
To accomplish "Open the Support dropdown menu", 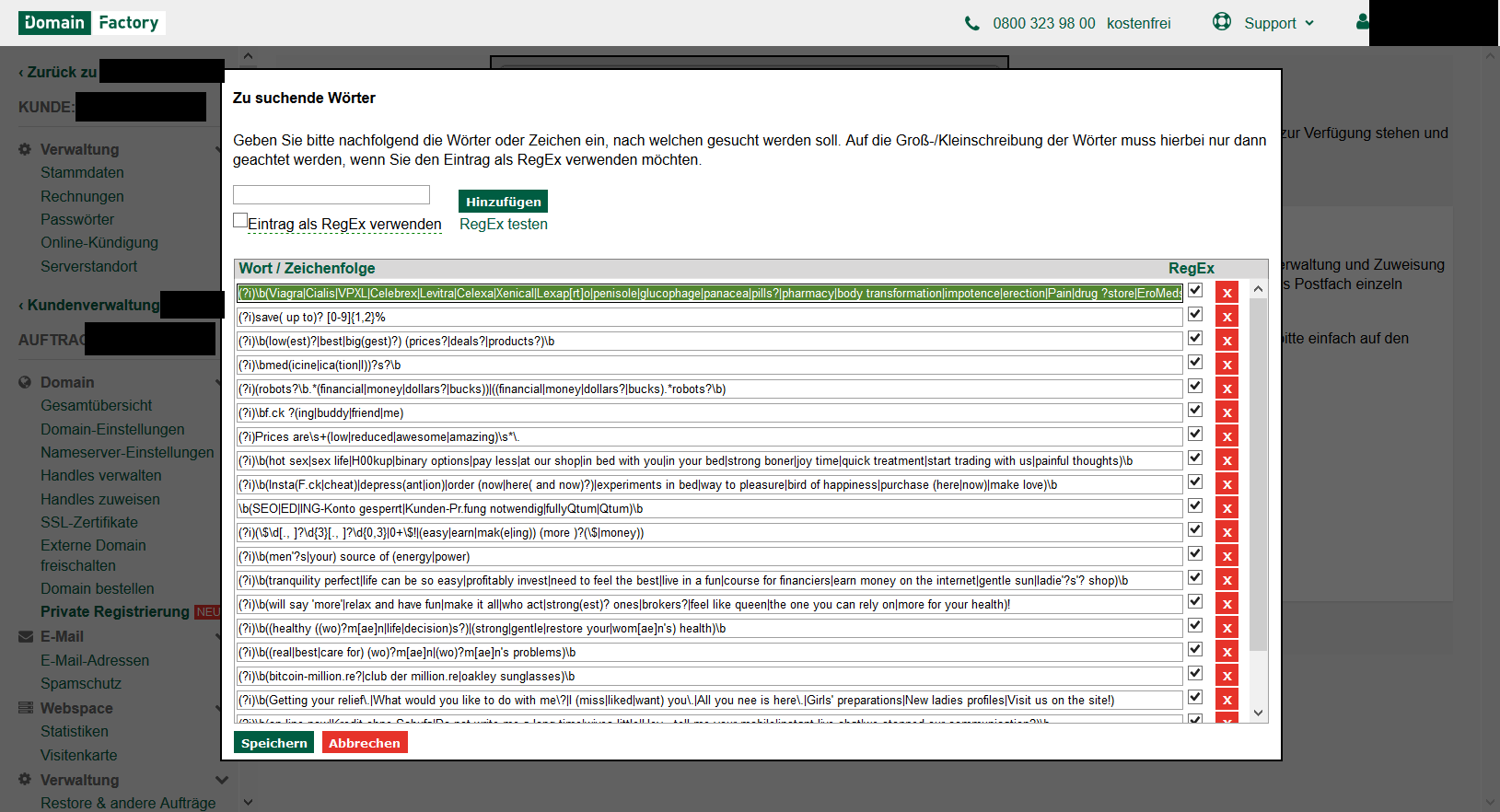I will tap(1279, 23).
